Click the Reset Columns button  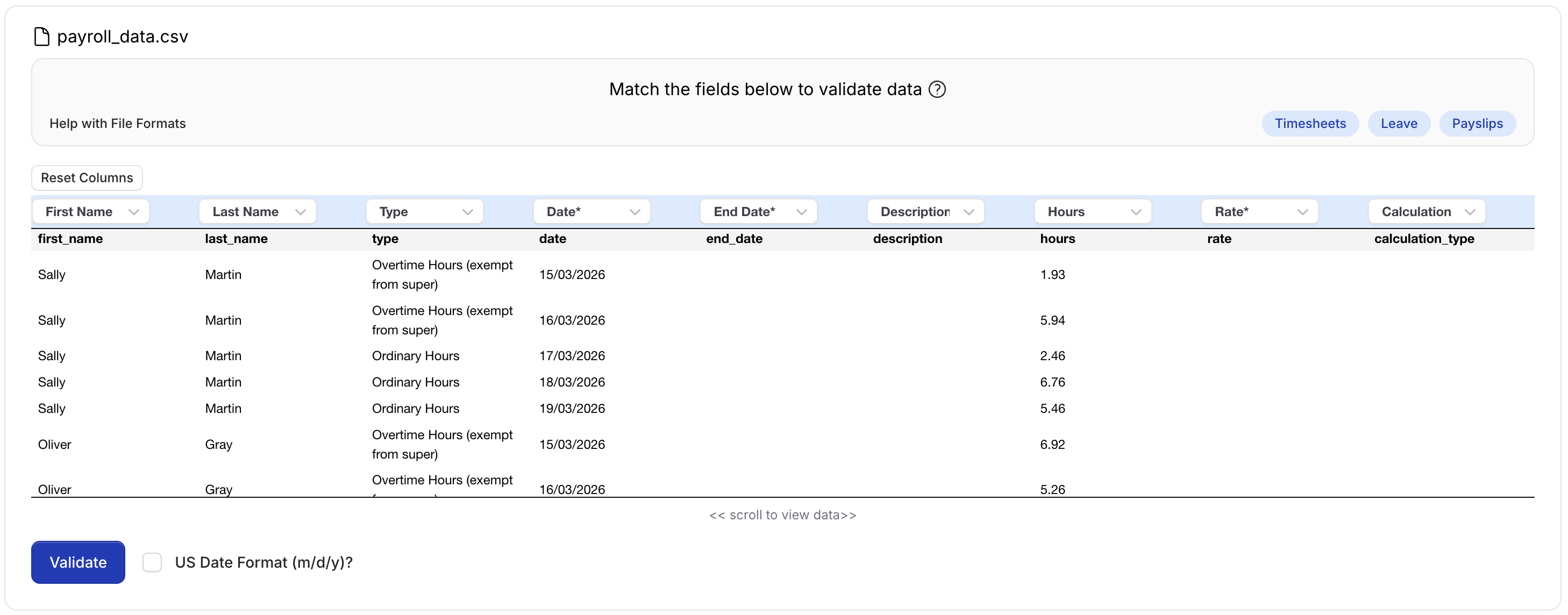click(87, 177)
